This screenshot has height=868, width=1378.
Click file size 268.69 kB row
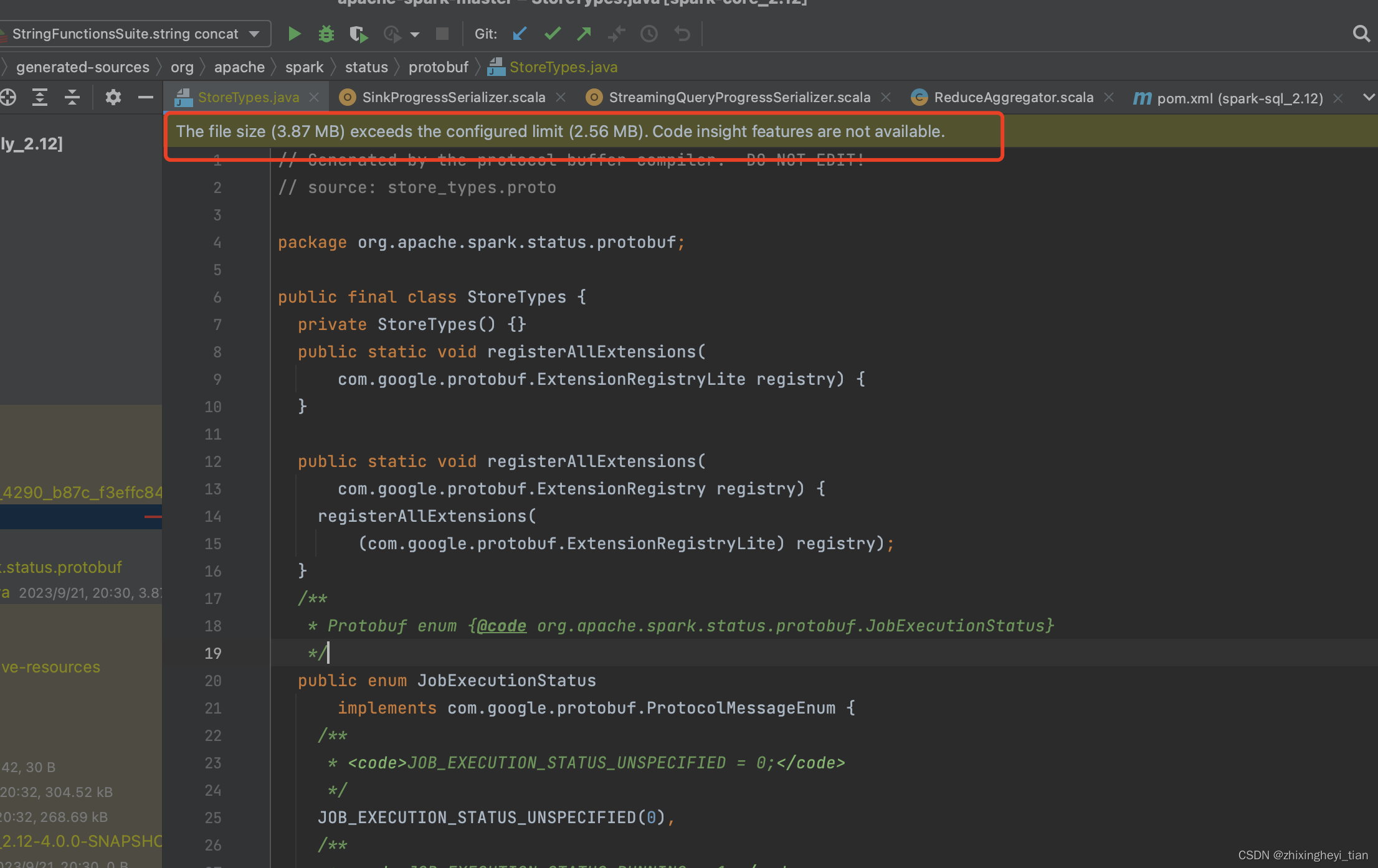coord(54,816)
